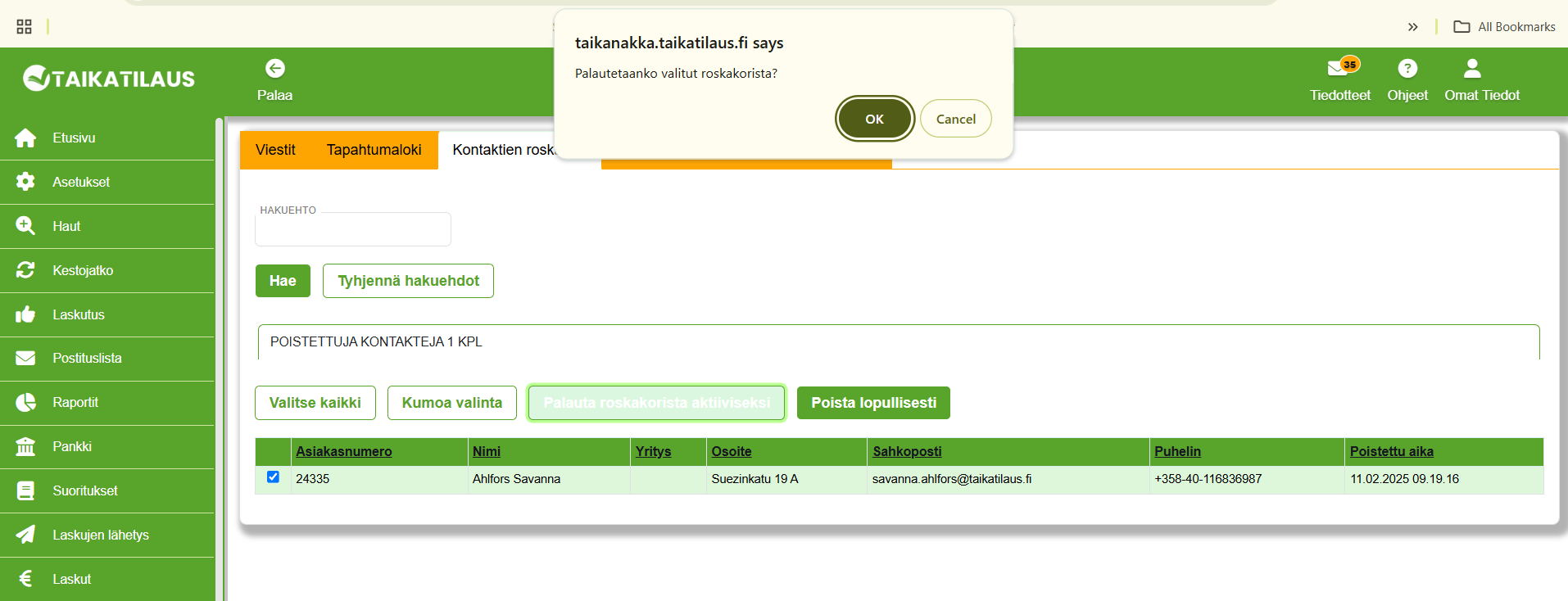Click the Suoritukset book icon
Image resolution: width=1568 pixels, height=601 pixels.
click(x=25, y=490)
